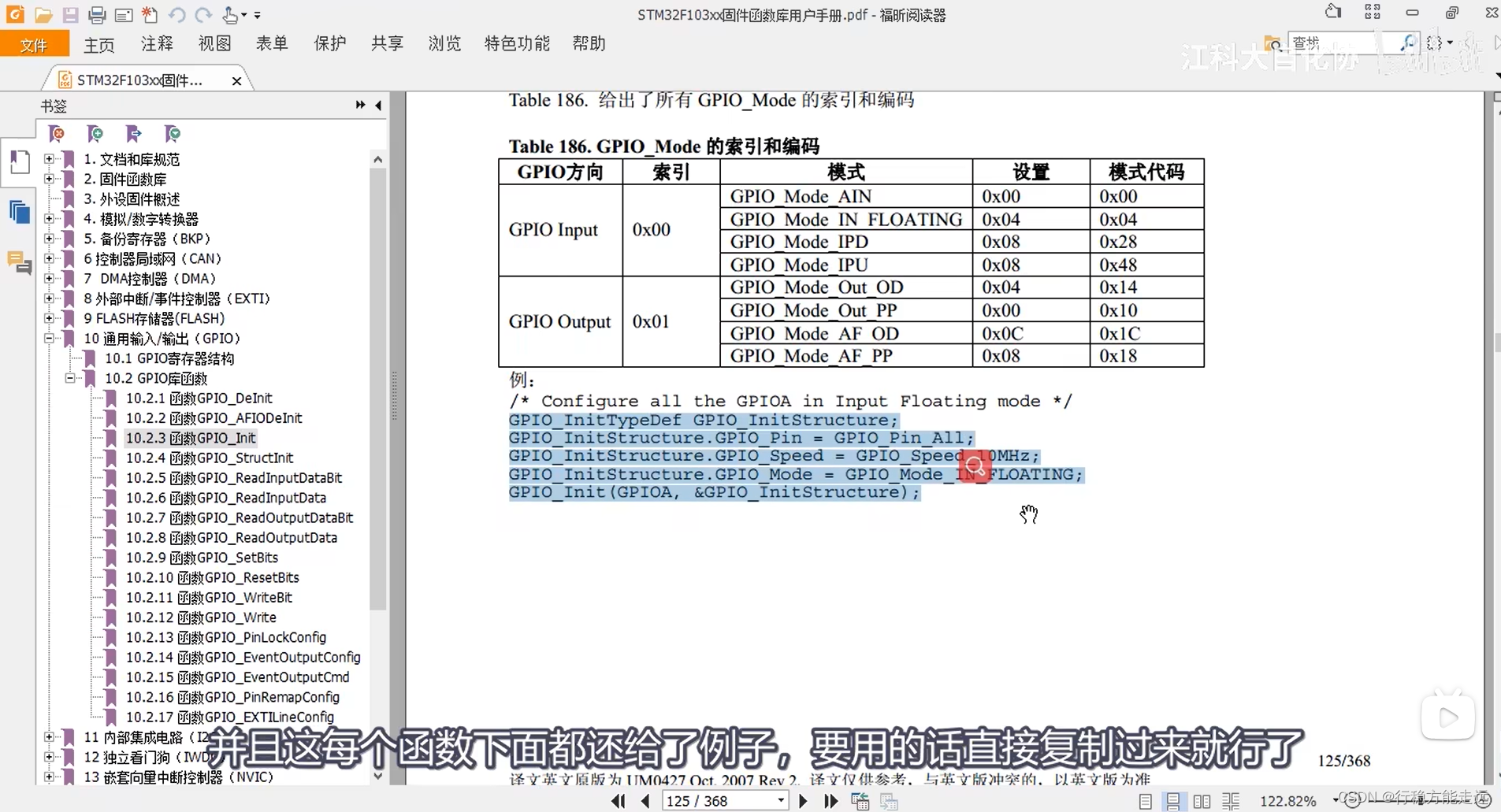This screenshot has width=1501, height=812.
Task: Select bookmark 10.2.12 函数GPIO_Write
Action: pos(201,617)
